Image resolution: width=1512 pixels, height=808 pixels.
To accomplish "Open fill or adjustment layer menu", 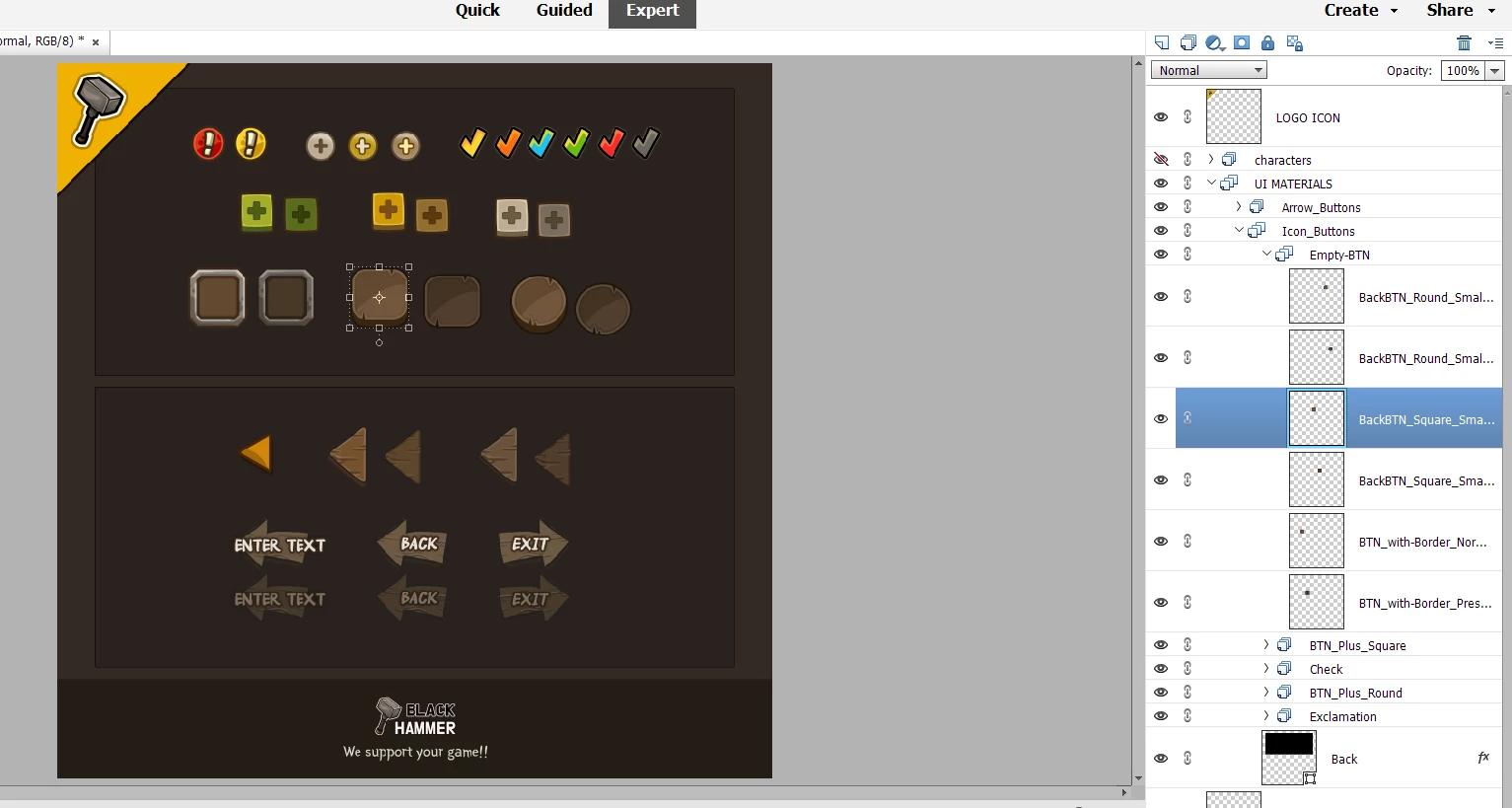I will [1215, 42].
